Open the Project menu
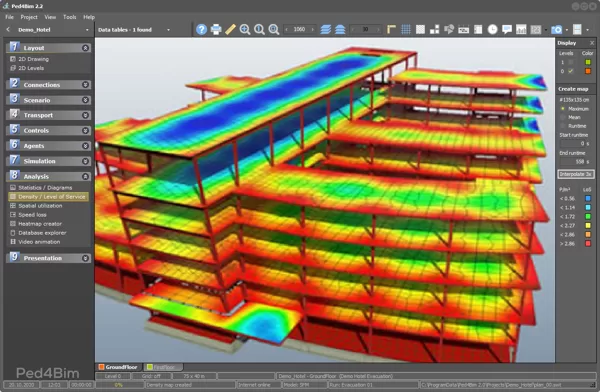The image size is (600, 392). [x=29, y=17]
